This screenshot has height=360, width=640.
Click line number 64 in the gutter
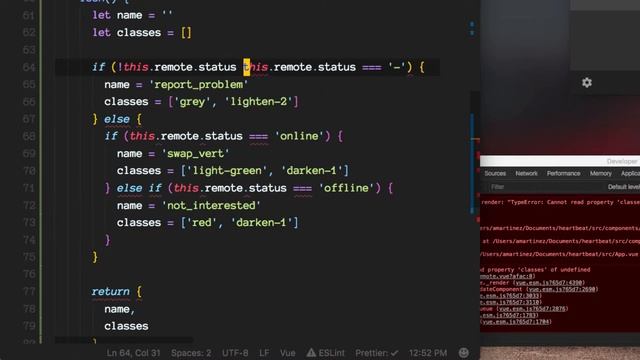coord(29,67)
